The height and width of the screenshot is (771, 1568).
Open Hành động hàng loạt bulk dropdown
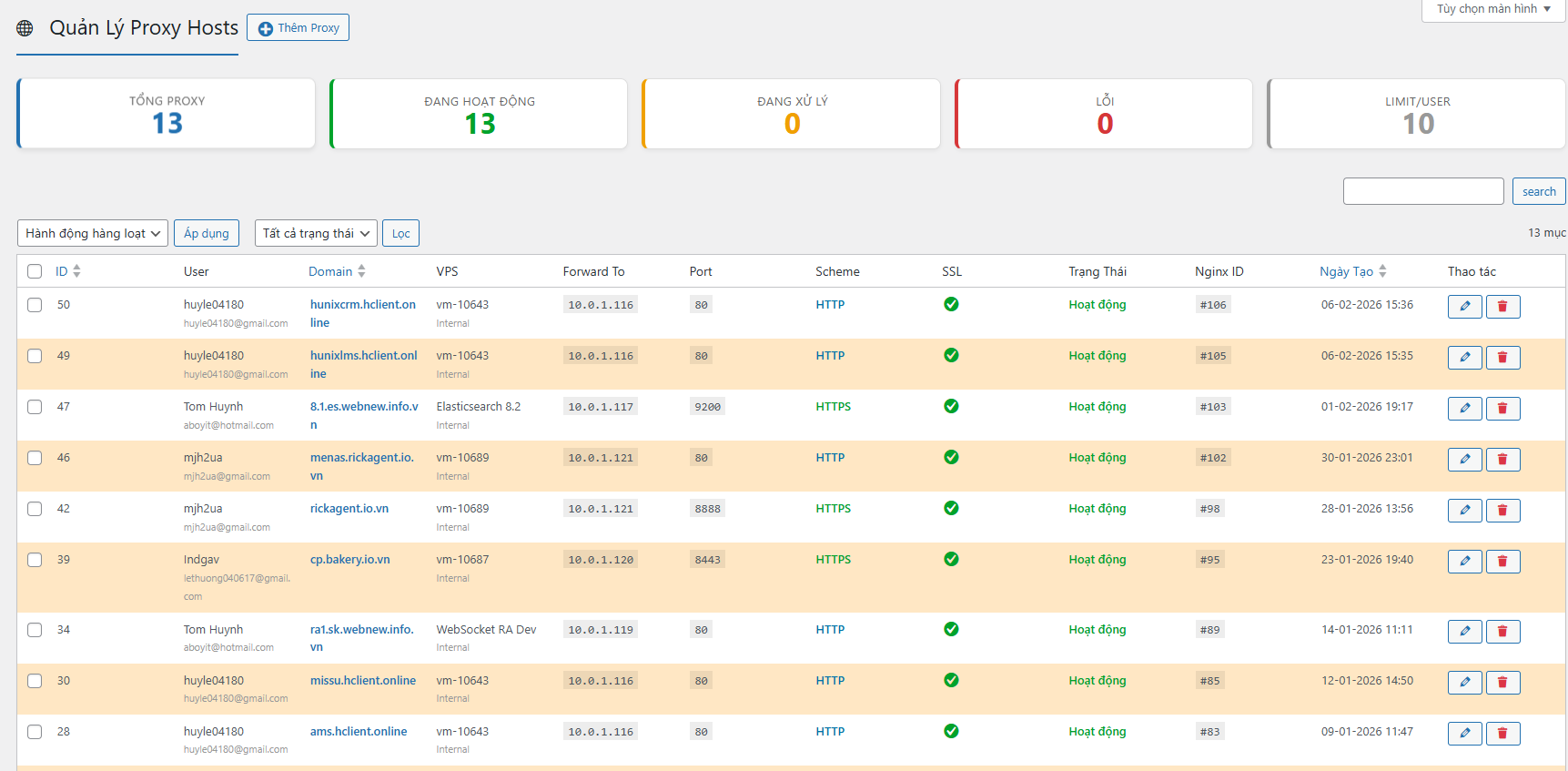[93, 233]
